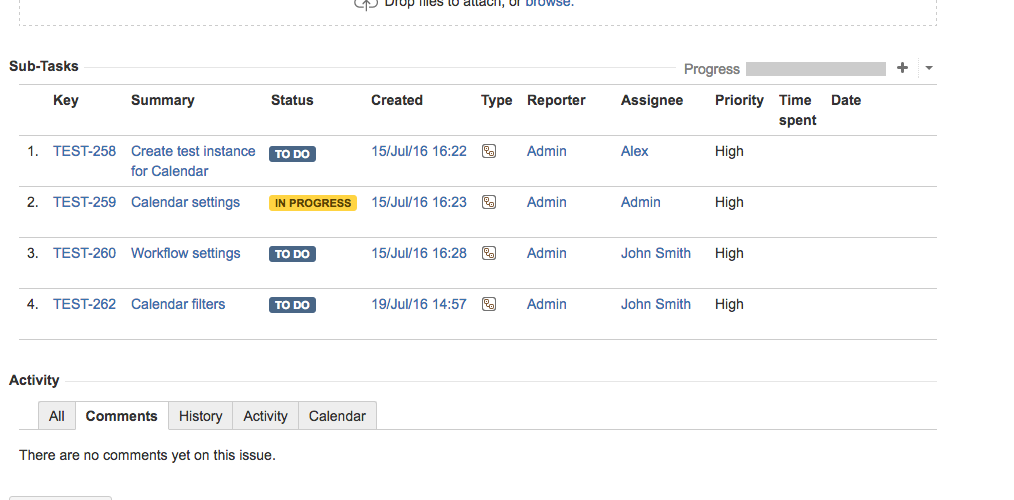Click the Sub-Tasks progress bar
This screenshot has height=500, width=1014.
tap(815, 69)
